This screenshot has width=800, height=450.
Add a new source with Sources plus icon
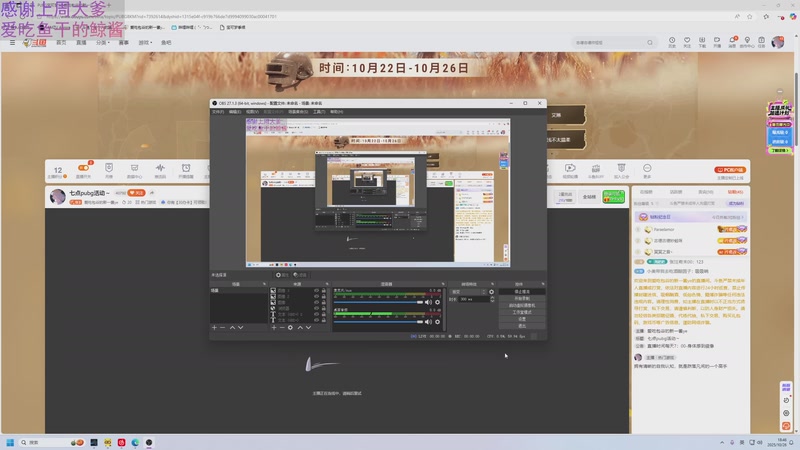point(274,328)
